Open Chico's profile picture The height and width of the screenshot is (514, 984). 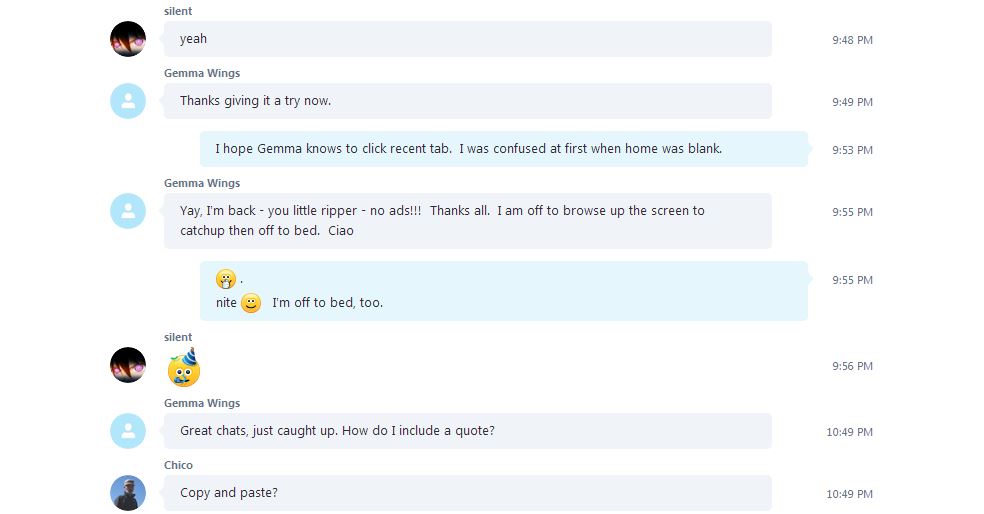pyautogui.click(x=128, y=493)
